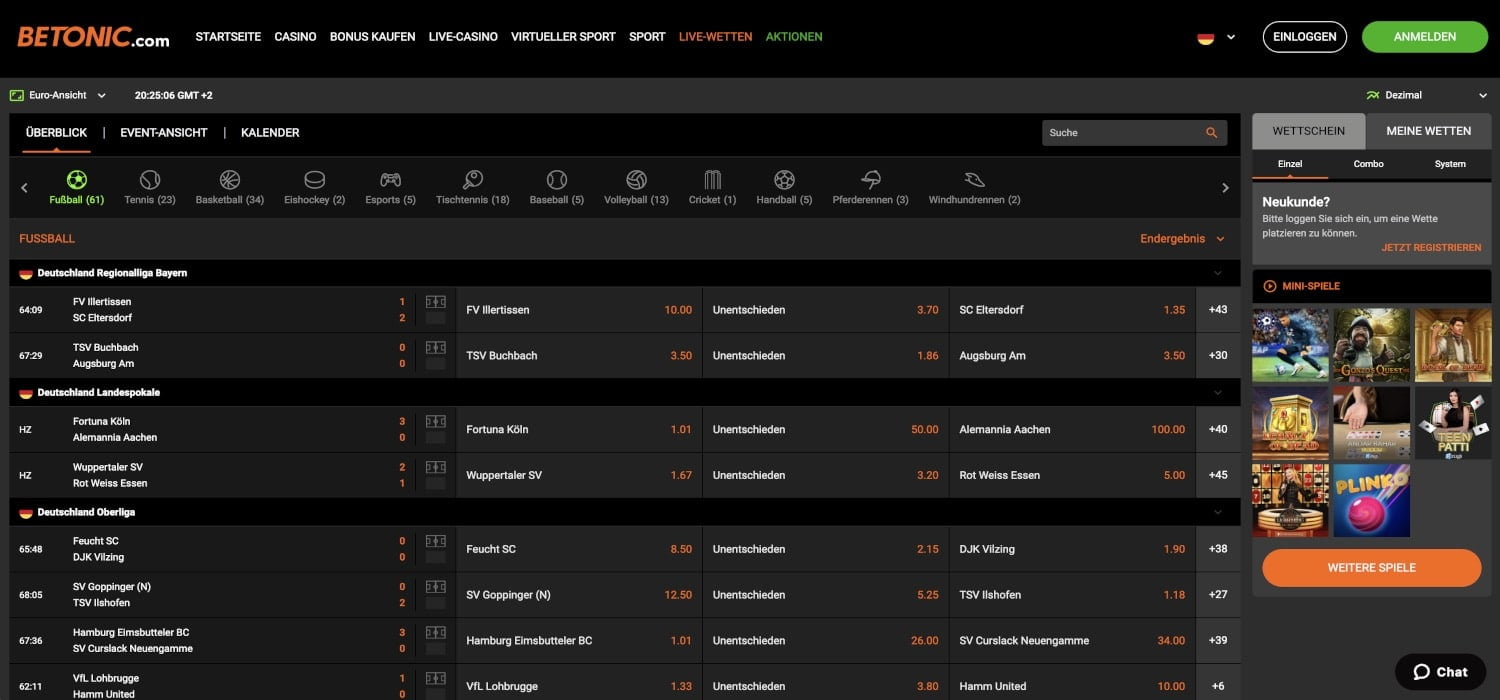1500x700 pixels.
Task: Open the Endergebnis market dropdown
Action: pos(1182,239)
